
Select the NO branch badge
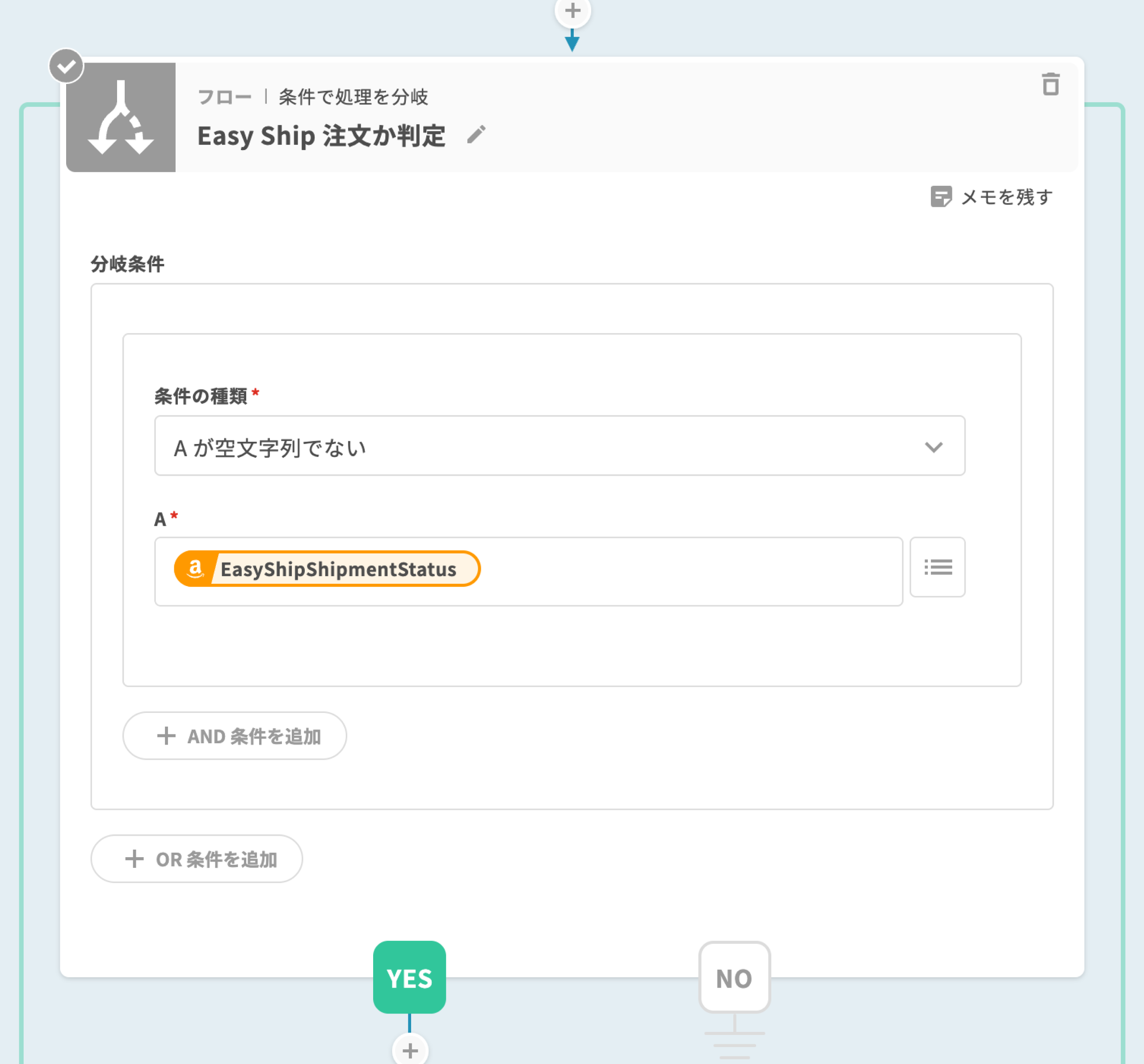[734, 977]
